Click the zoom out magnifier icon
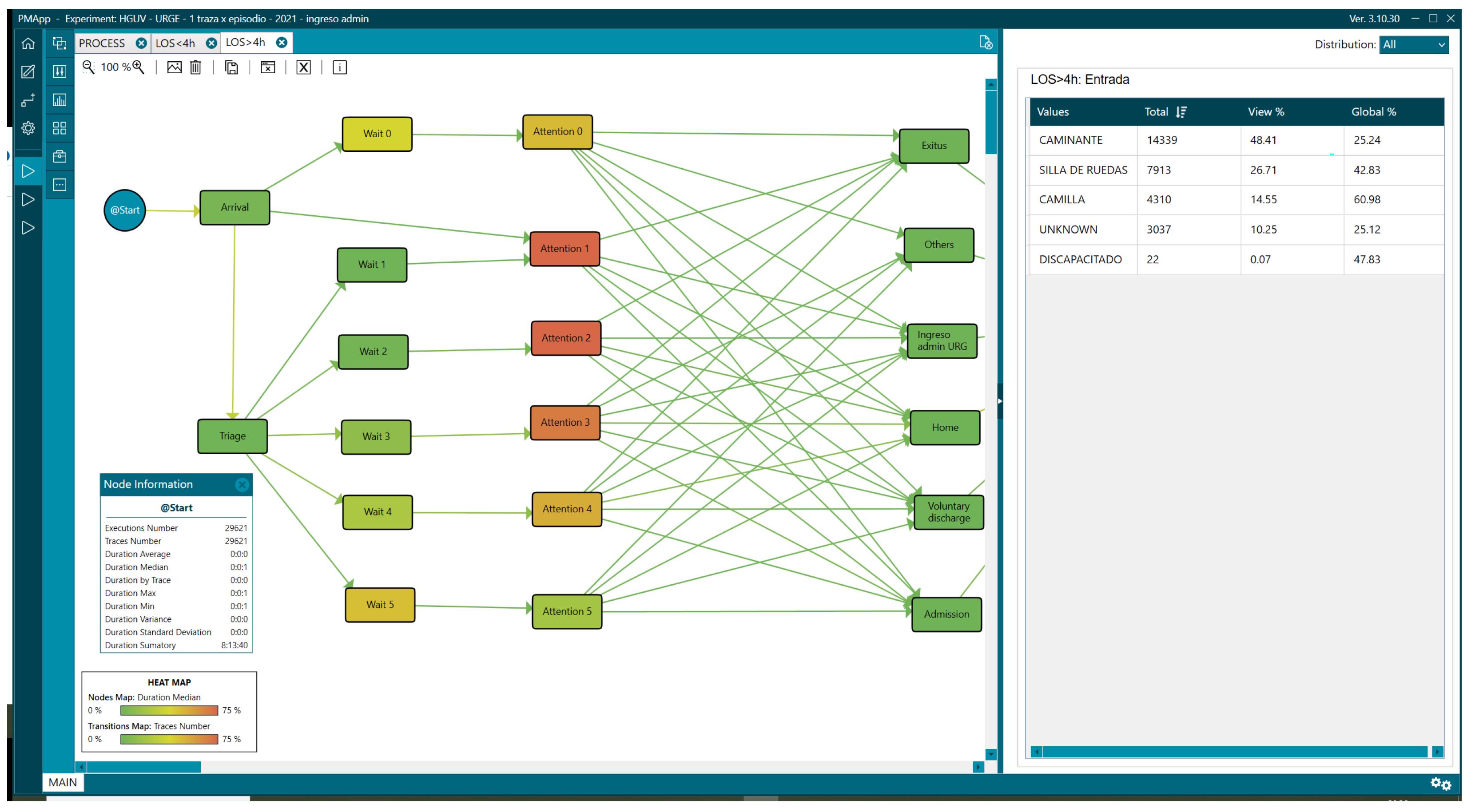This screenshot has width=1475, height=812. pos(88,67)
